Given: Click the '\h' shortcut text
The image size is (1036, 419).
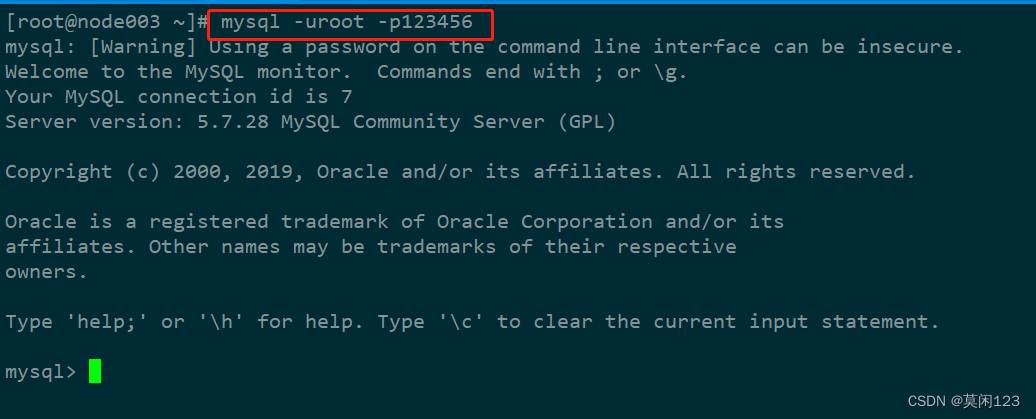Looking at the screenshot, I should [221, 322].
